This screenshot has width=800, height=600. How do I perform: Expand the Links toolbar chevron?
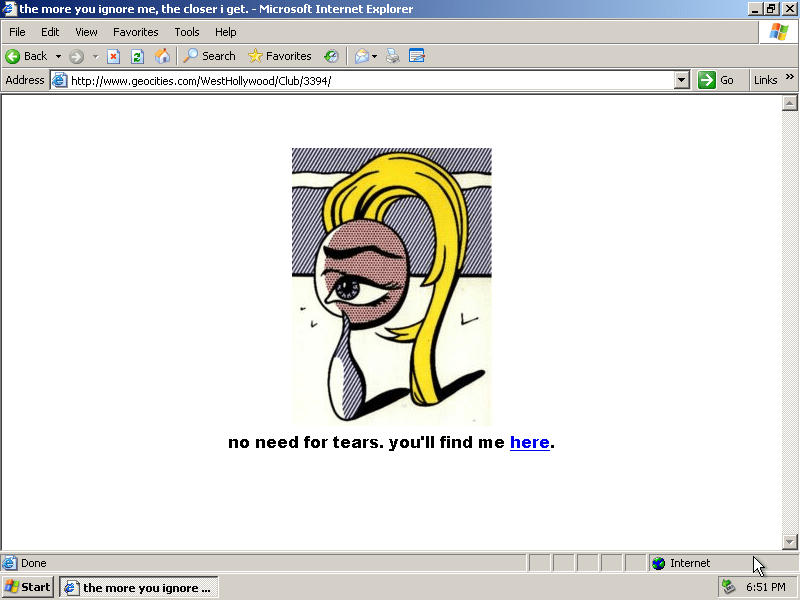pos(790,78)
